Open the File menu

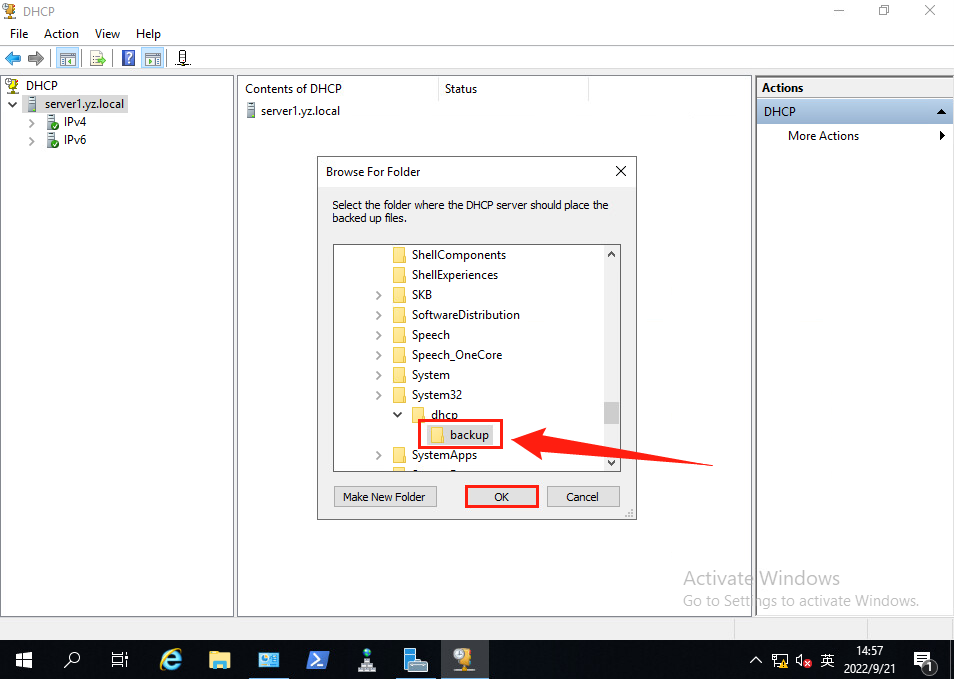[19, 34]
